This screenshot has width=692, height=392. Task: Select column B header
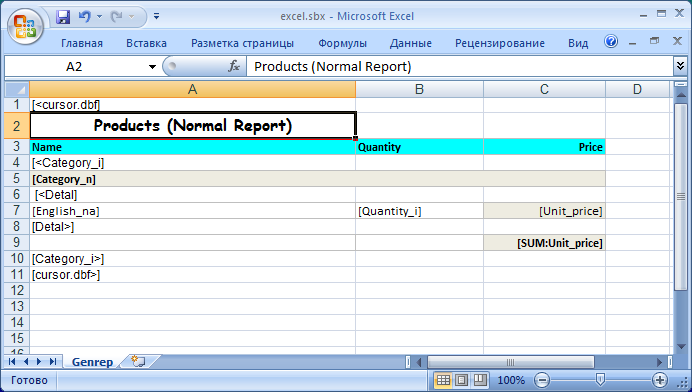pyautogui.click(x=419, y=89)
